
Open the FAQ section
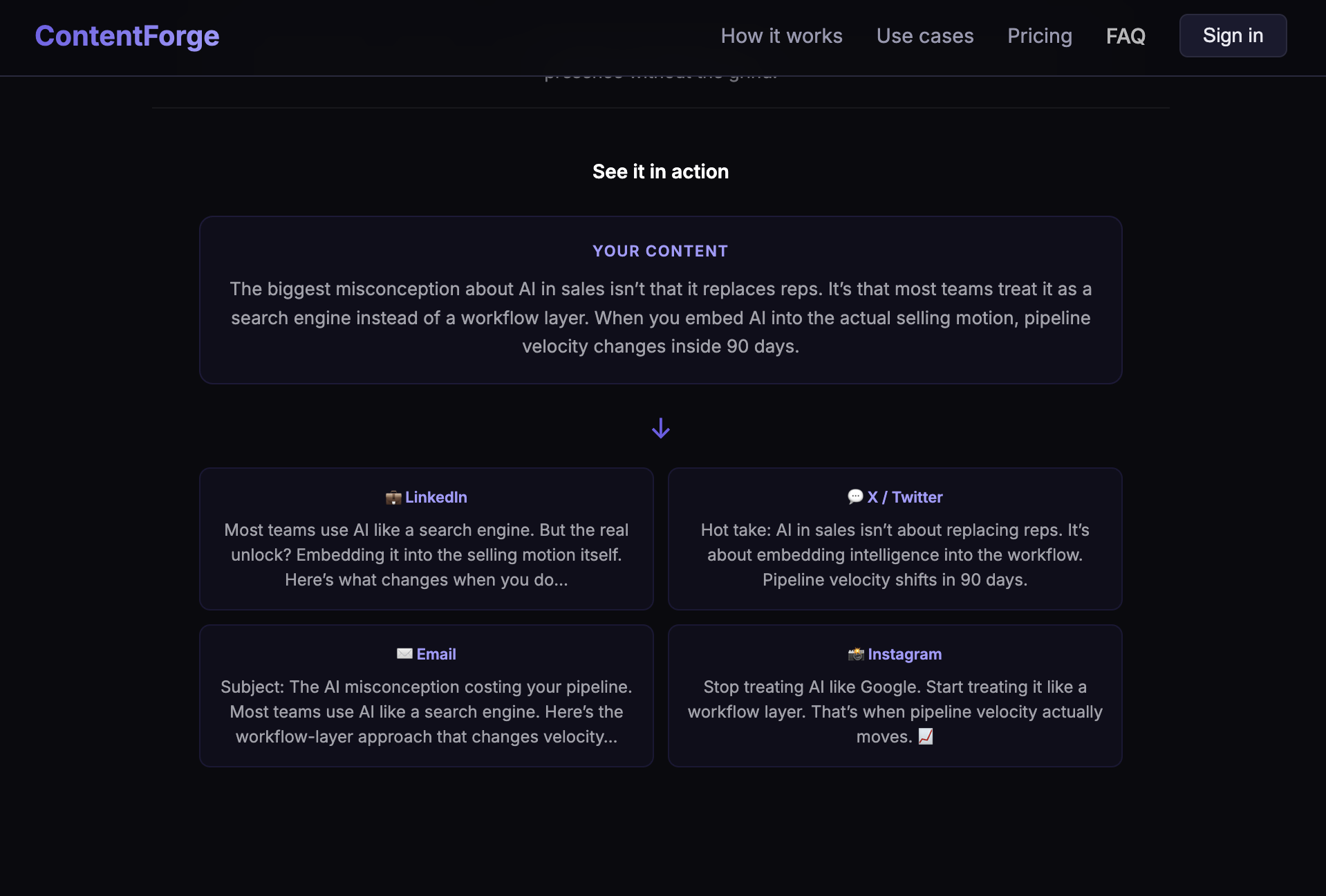pyautogui.click(x=1126, y=35)
